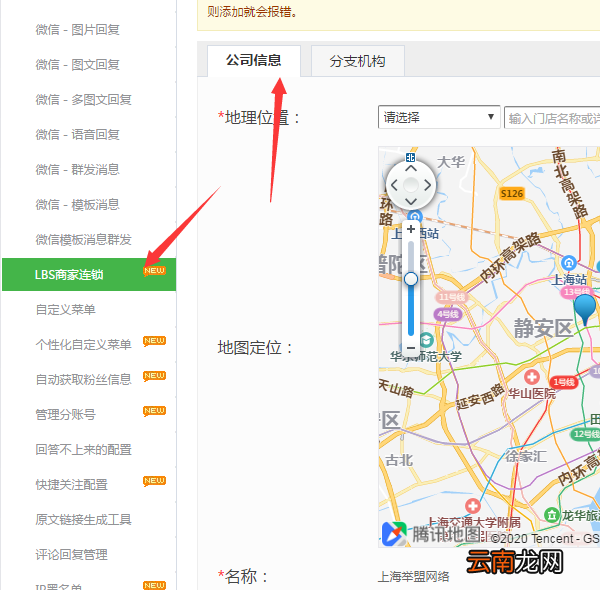Screen dimensions: 600x590
Task: Click the 1号线 subway label
Action: (564, 382)
